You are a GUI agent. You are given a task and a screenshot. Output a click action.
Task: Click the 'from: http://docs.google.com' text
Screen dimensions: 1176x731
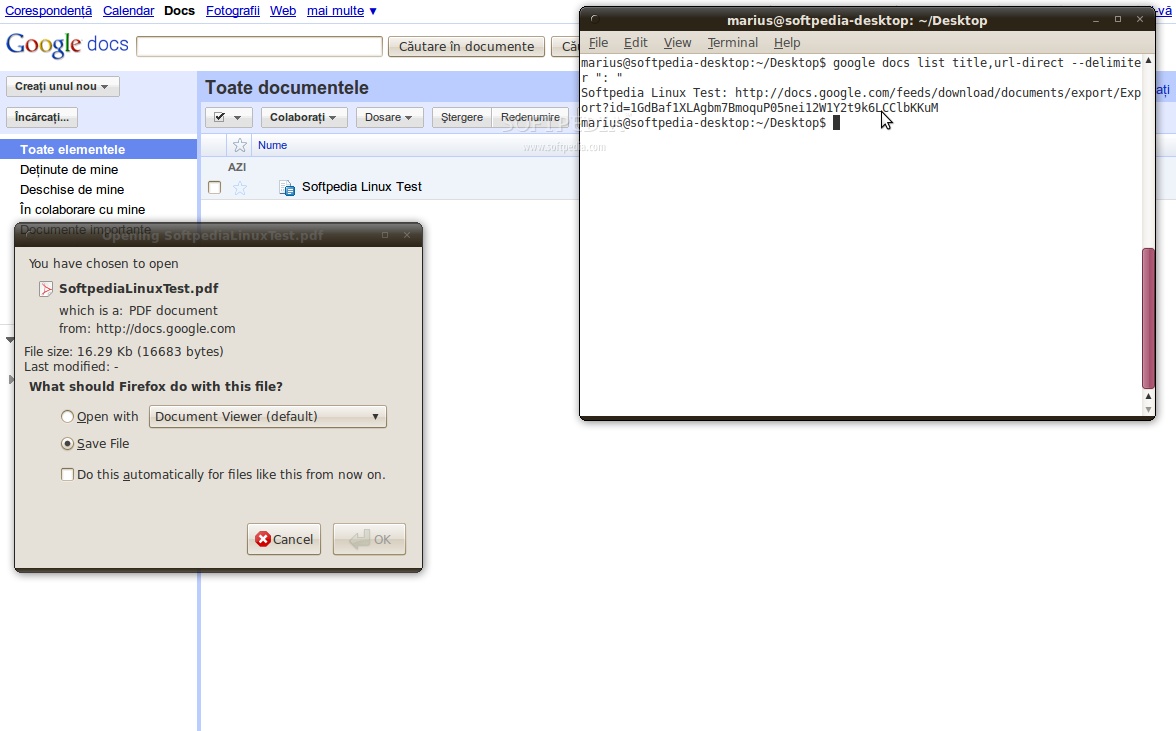(147, 328)
